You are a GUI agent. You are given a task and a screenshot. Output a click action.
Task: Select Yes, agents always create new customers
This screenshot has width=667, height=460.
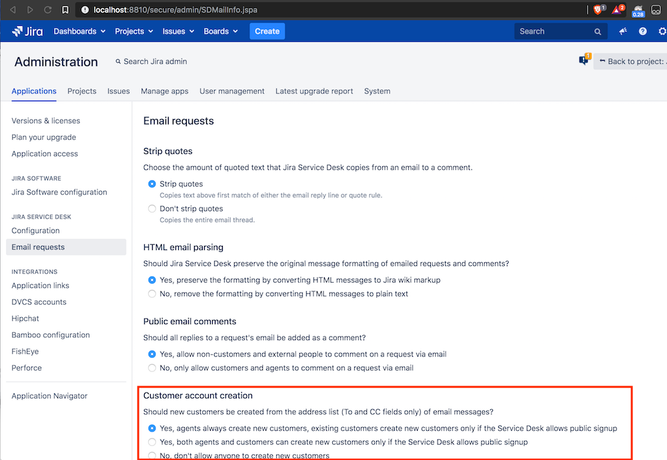tap(152, 428)
